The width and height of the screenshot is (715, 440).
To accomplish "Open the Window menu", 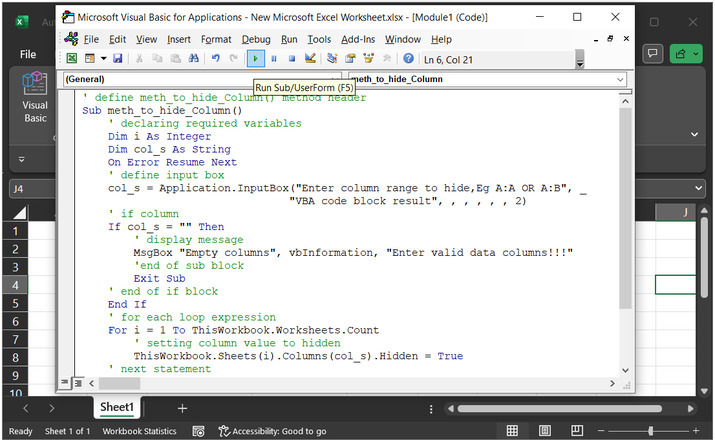I will 403,40.
